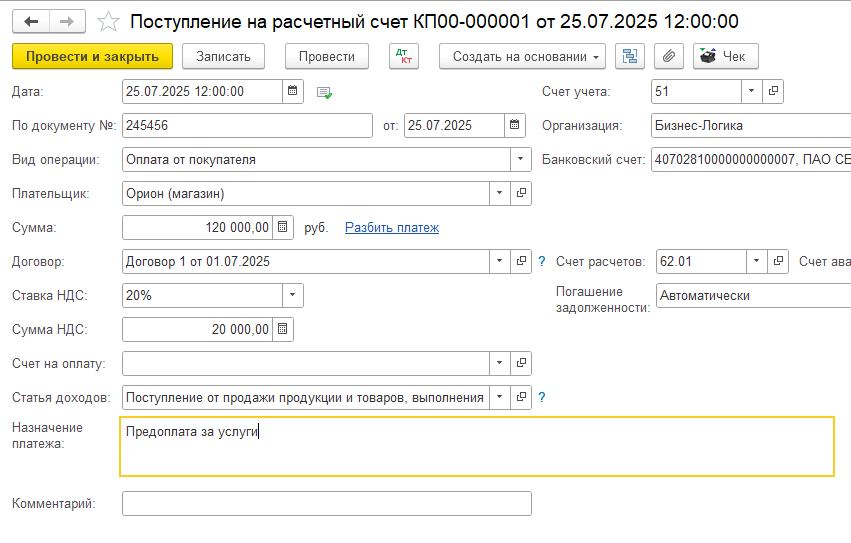Open calendar for the 'от' date field
This screenshot has height=543, width=851.
click(515, 125)
